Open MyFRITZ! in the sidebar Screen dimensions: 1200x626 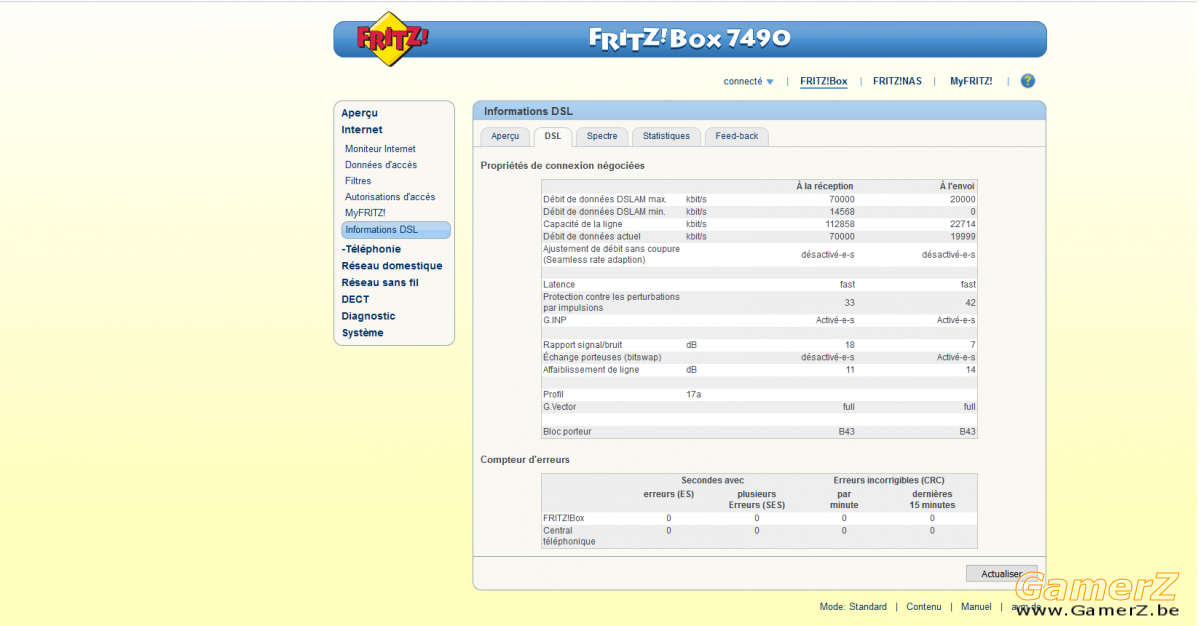pos(365,213)
